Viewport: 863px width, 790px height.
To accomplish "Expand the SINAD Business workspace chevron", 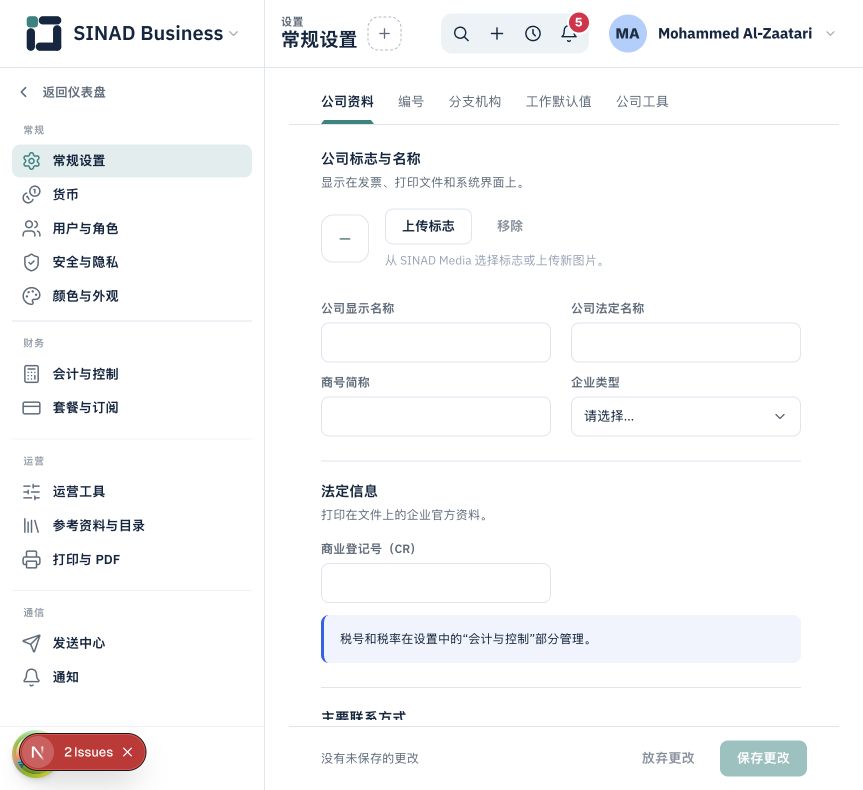I will (x=233, y=34).
